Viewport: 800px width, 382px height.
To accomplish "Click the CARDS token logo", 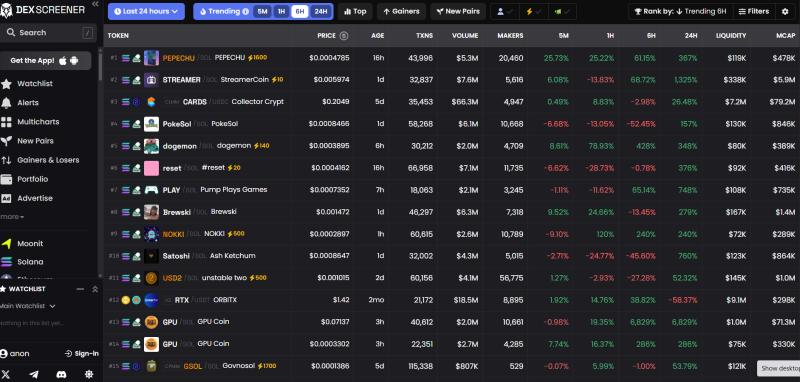I will coord(152,102).
